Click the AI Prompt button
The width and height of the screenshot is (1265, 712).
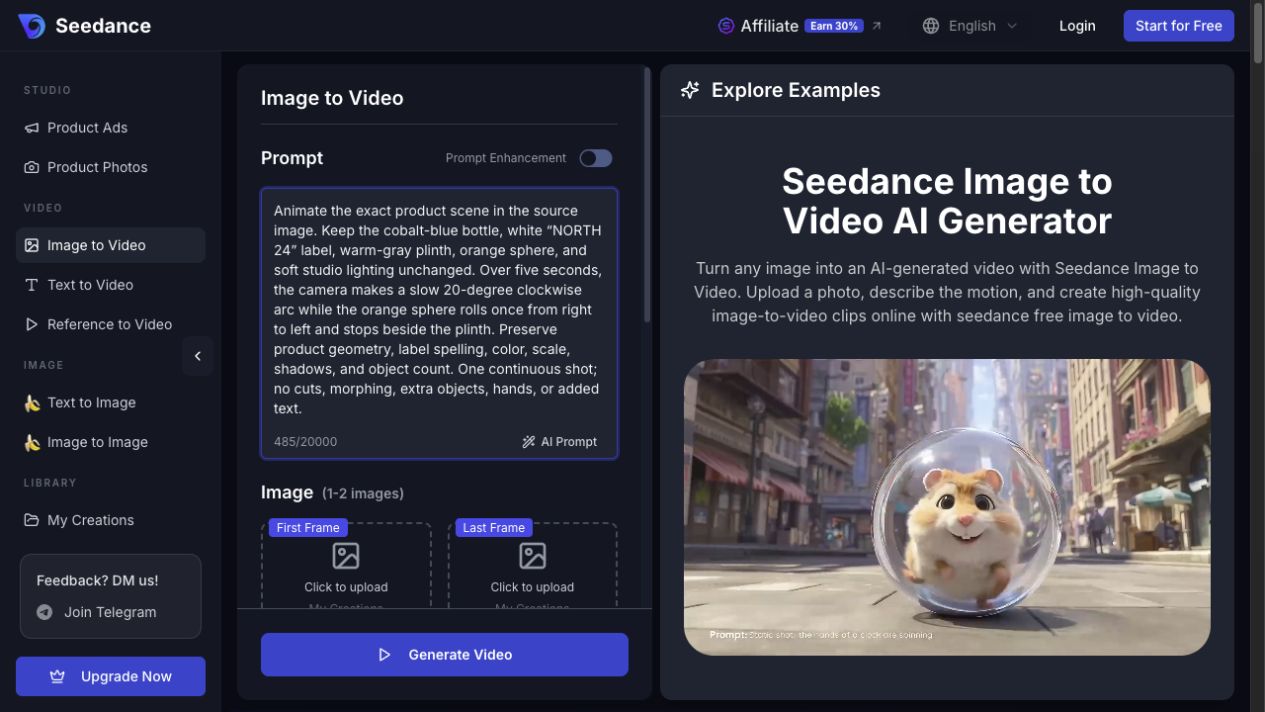point(560,442)
